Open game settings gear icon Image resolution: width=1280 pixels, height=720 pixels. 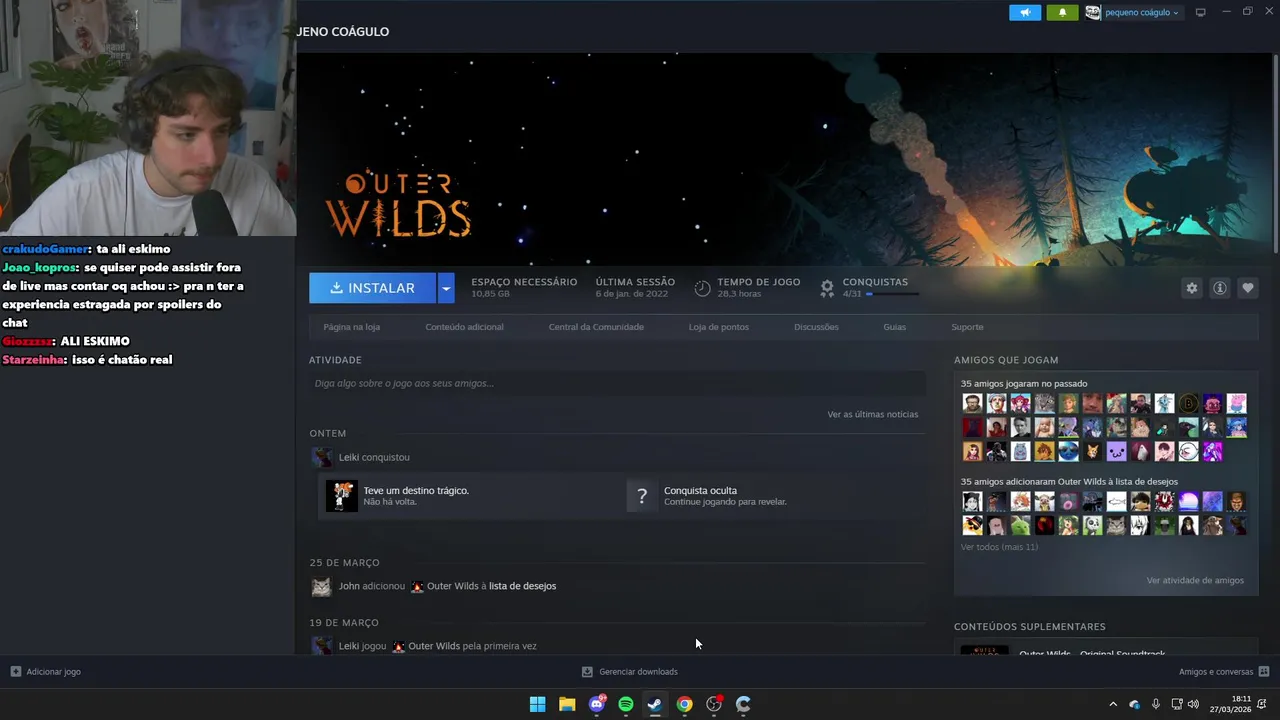1191,288
